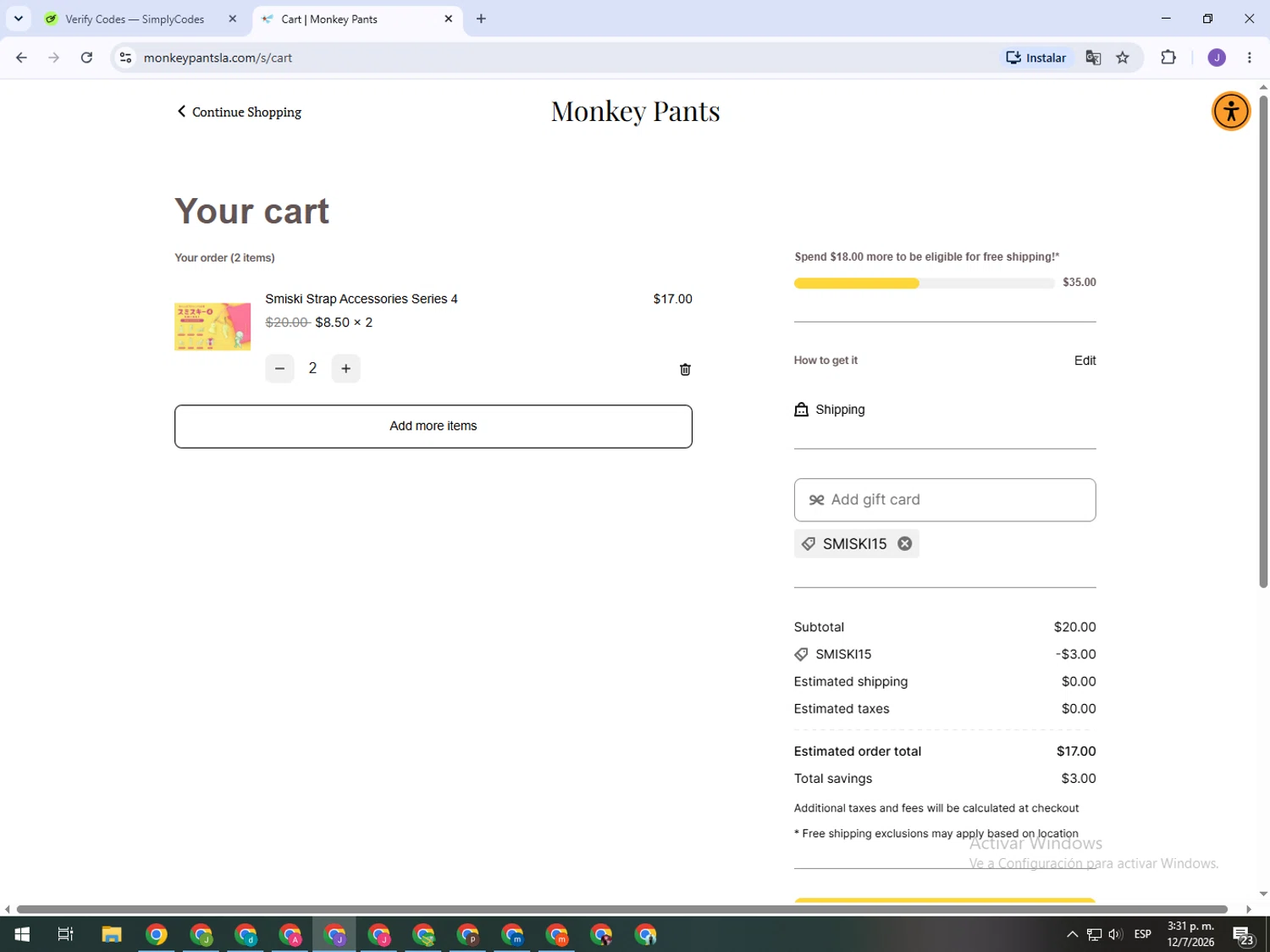
Task: Open the Chrome extensions puzzle icon
Action: click(1168, 58)
